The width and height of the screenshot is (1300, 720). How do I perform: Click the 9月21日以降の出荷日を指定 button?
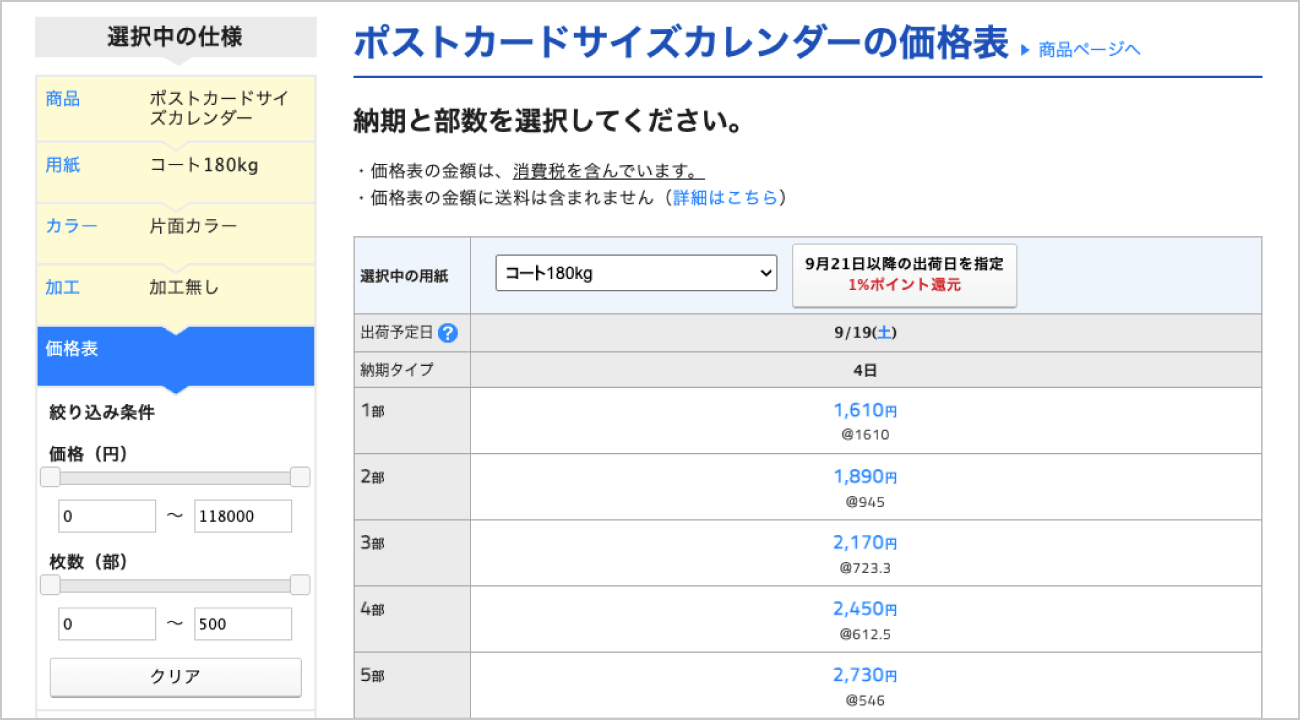tap(904, 275)
